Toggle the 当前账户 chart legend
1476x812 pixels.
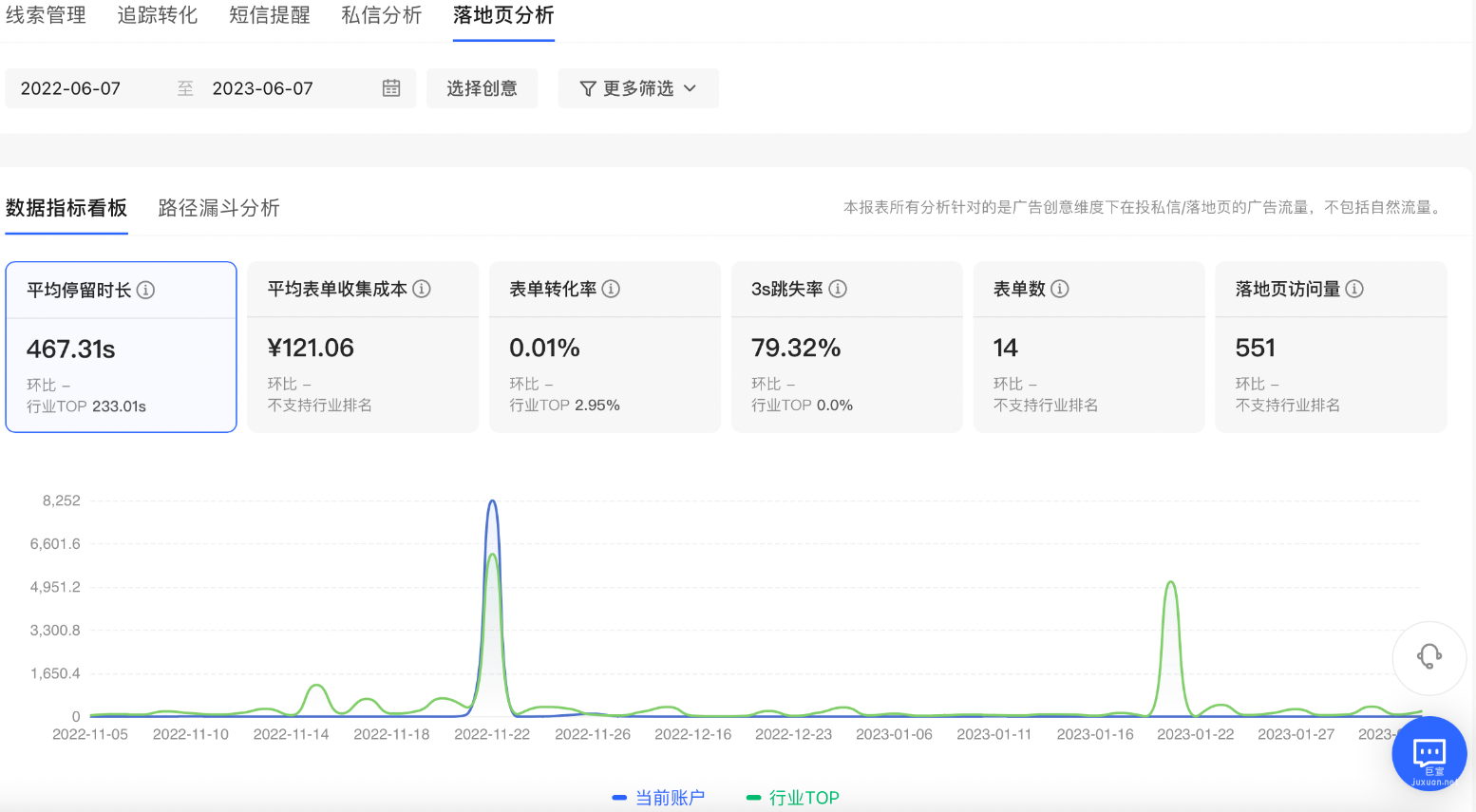[x=659, y=798]
